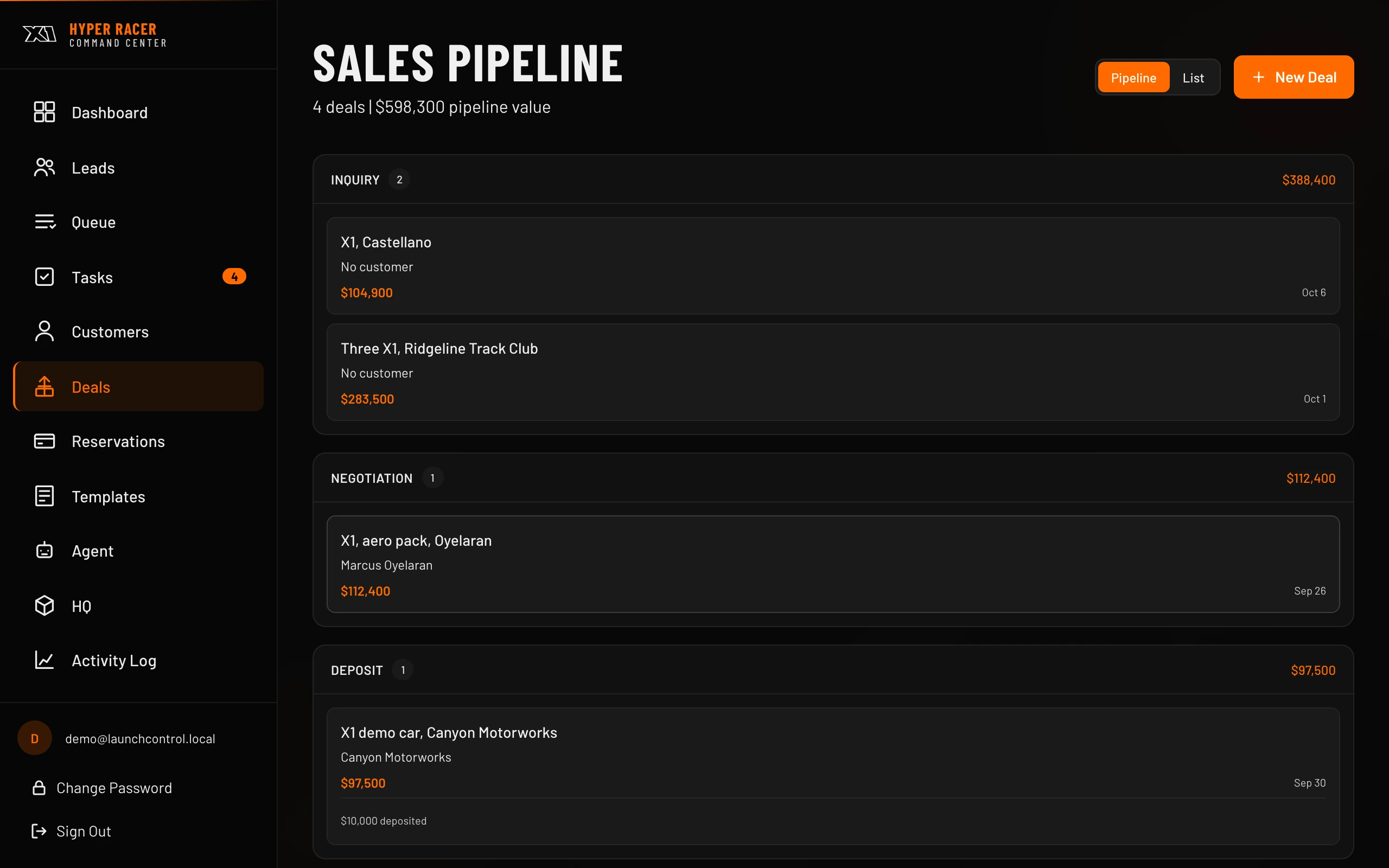Create a New Deal

[1293, 77]
